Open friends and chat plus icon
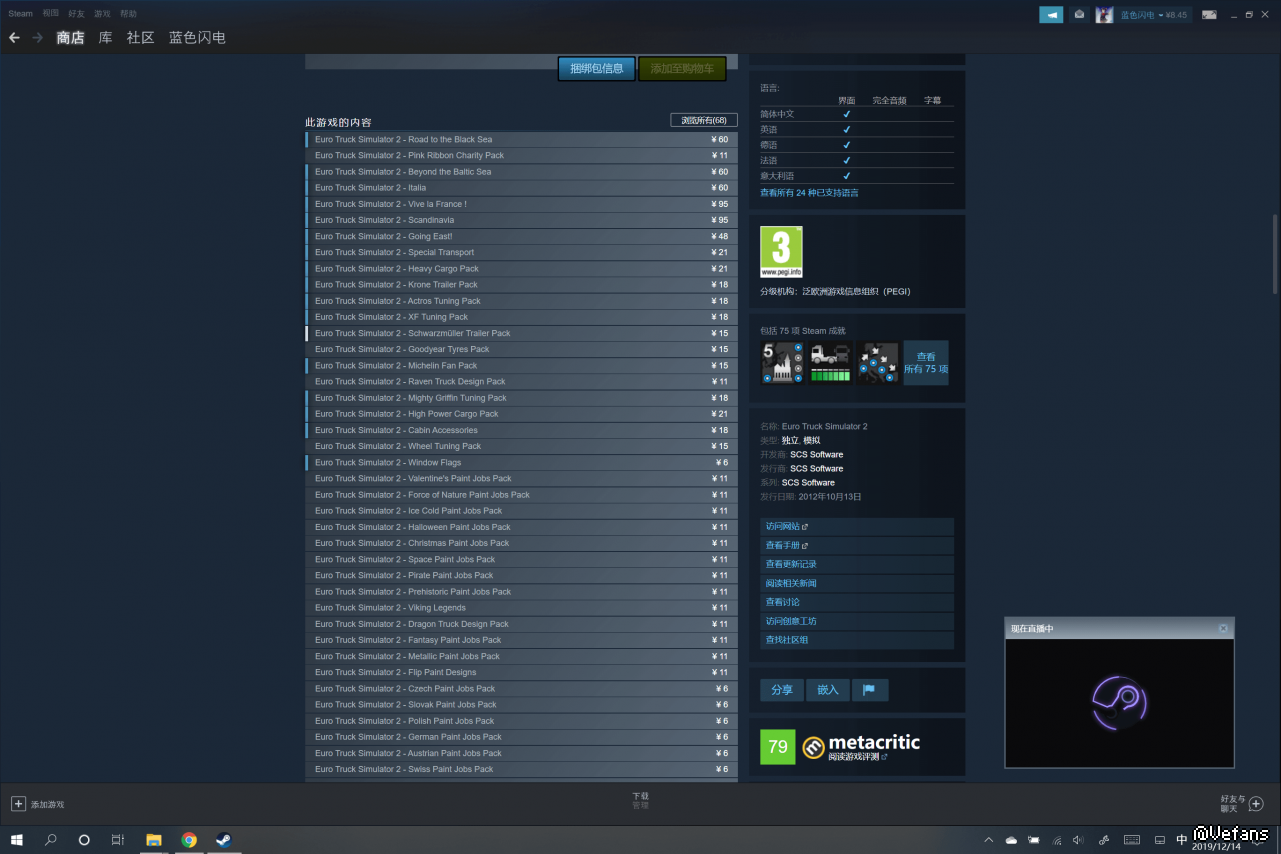 tap(1256, 804)
